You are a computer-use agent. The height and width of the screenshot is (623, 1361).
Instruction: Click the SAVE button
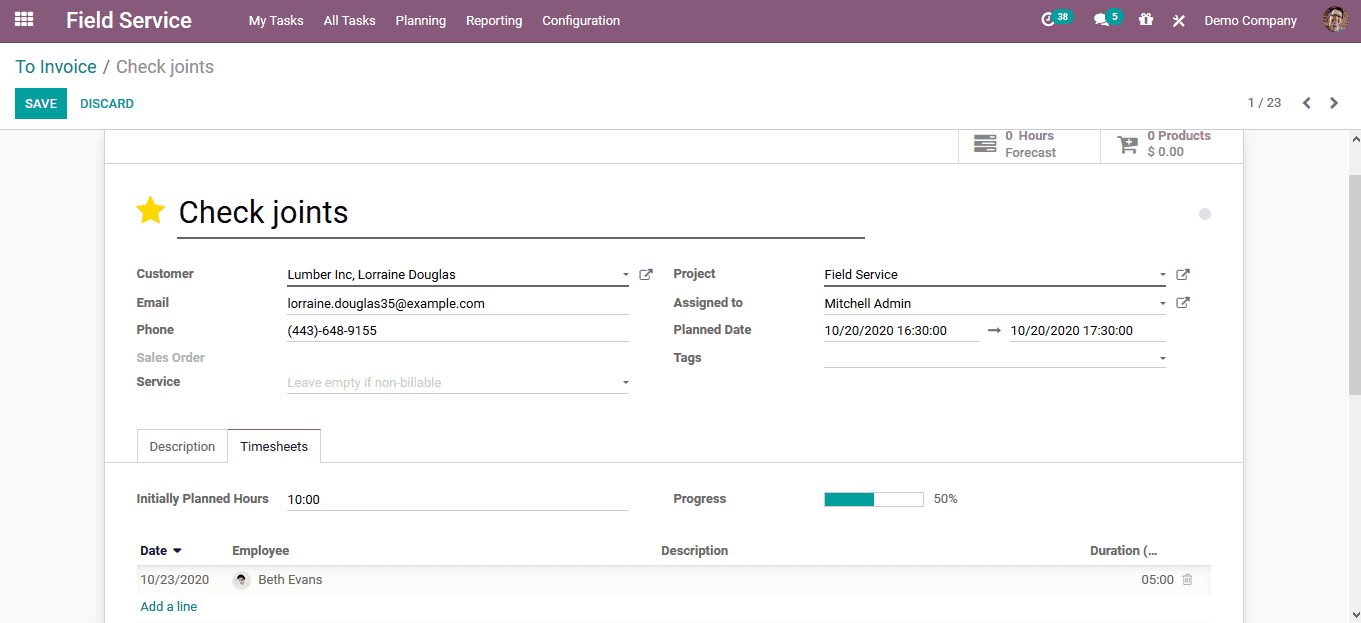click(41, 104)
